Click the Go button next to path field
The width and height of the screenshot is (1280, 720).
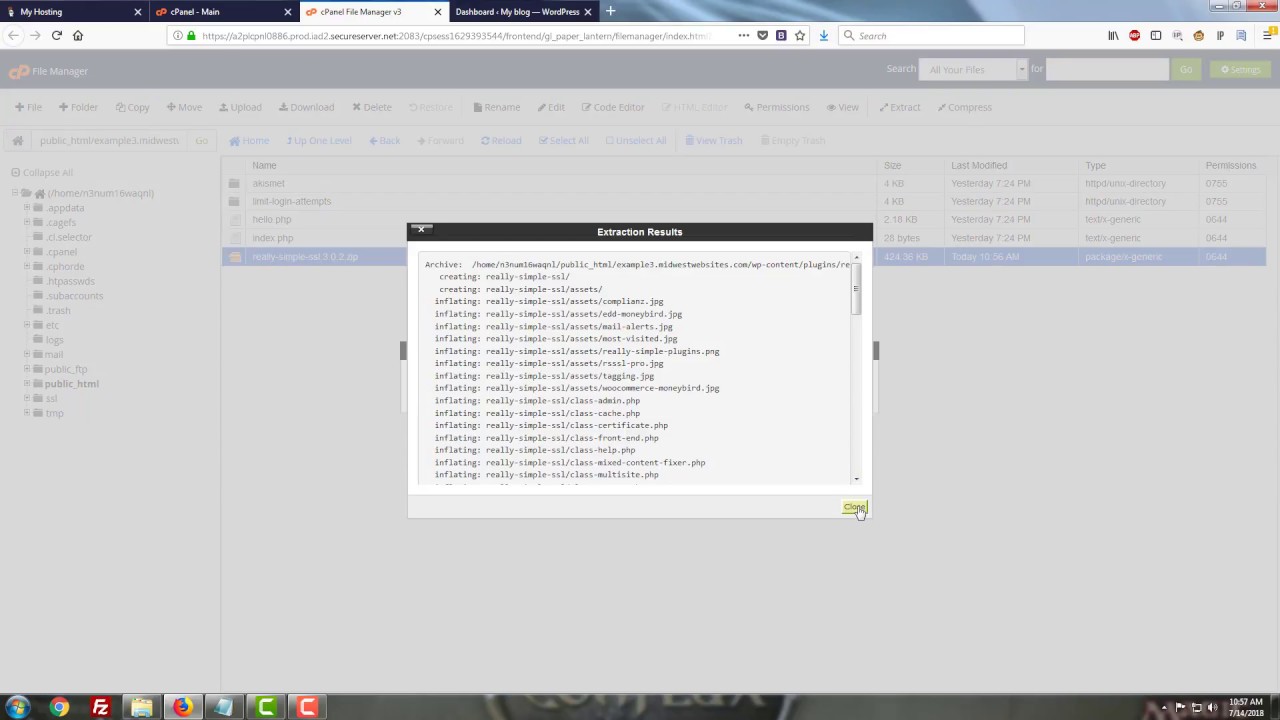click(201, 140)
